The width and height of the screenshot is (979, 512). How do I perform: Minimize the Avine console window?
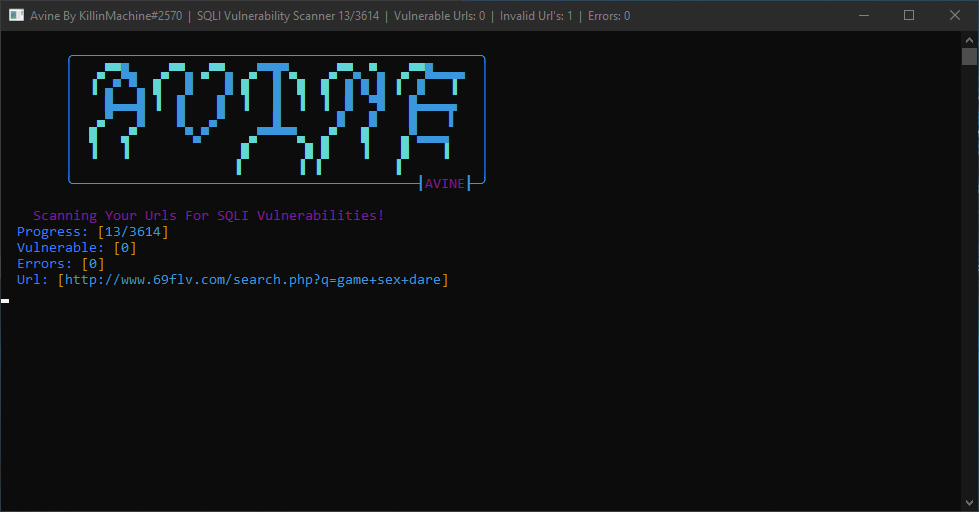point(863,16)
